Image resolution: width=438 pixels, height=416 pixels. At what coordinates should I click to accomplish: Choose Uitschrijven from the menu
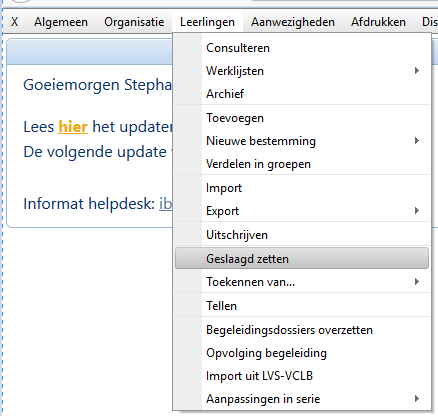coord(302,235)
